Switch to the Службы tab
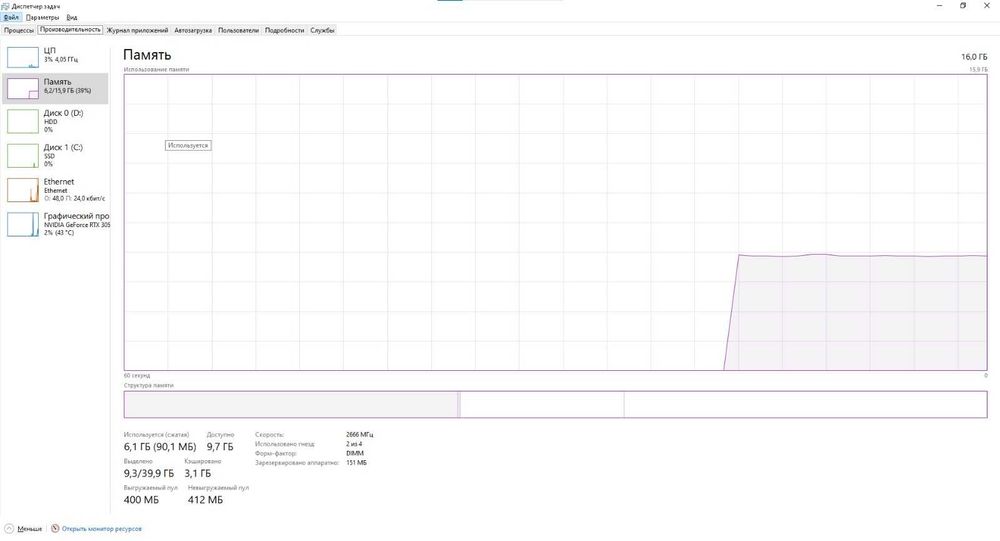The height and width of the screenshot is (541, 1000). coord(322,30)
